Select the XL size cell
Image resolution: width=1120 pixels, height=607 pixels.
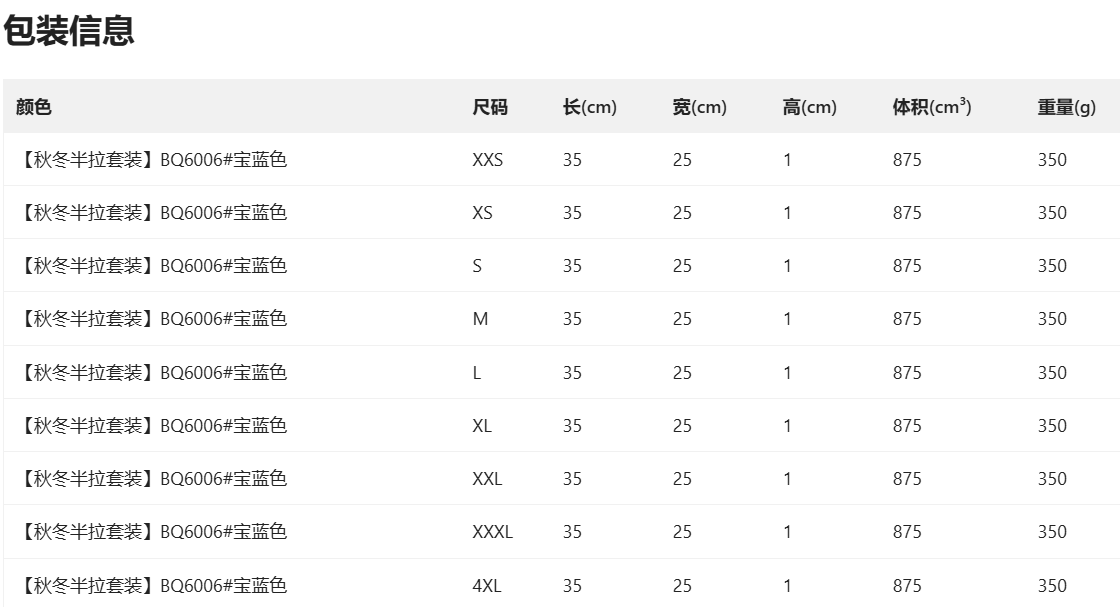click(482, 426)
